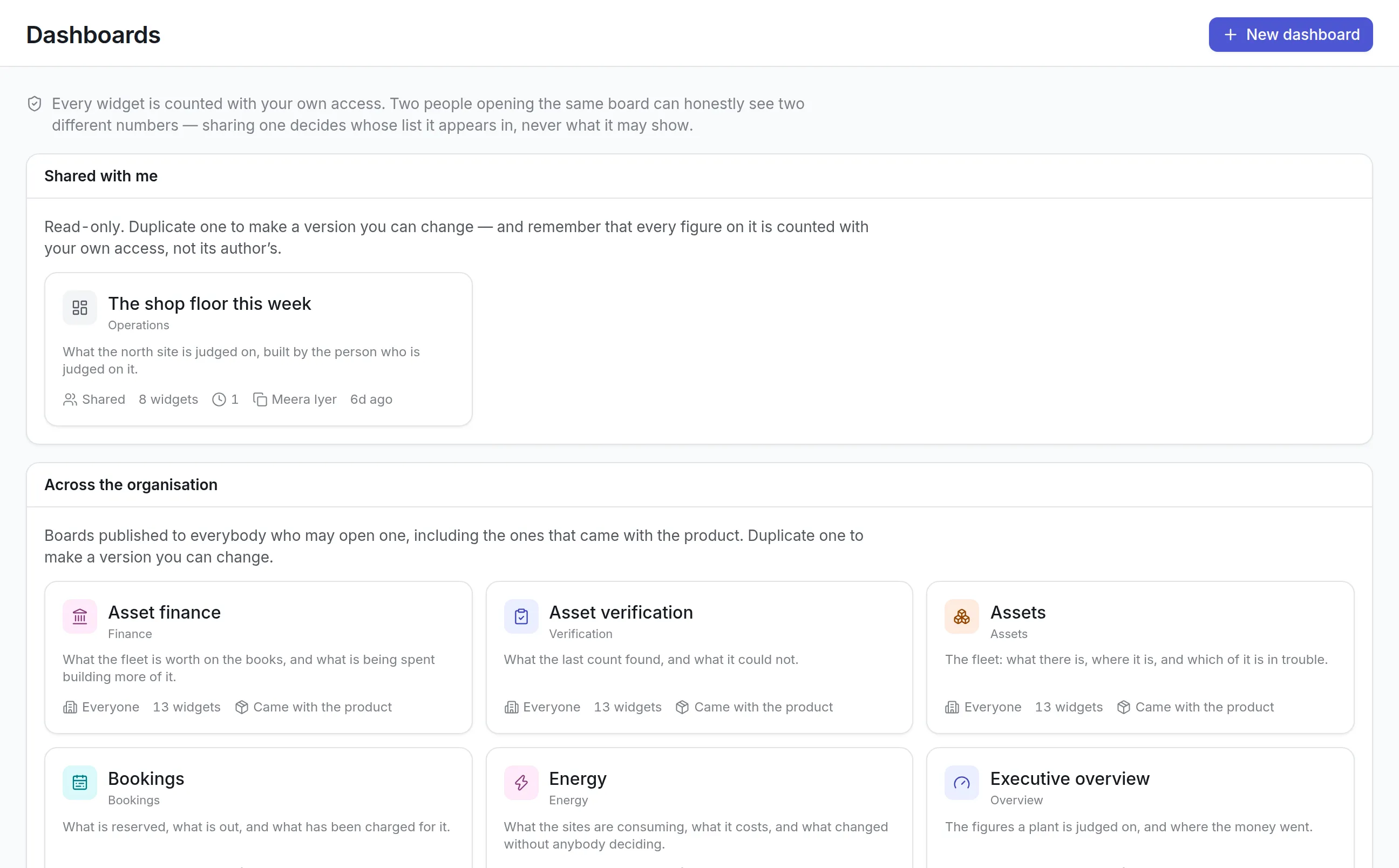Open the Assets dashboard title
1399x868 pixels.
[1018, 613]
